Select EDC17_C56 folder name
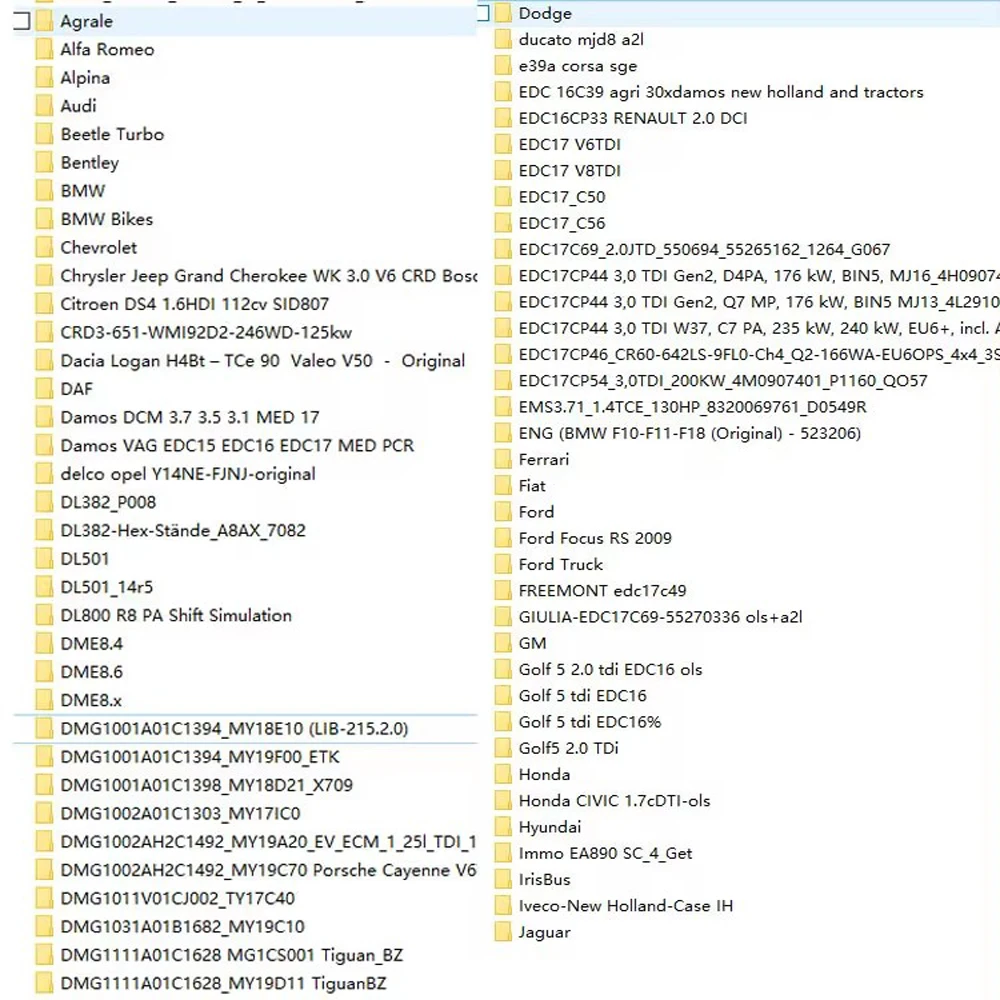Image resolution: width=1000 pixels, height=1000 pixels. (562, 223)
